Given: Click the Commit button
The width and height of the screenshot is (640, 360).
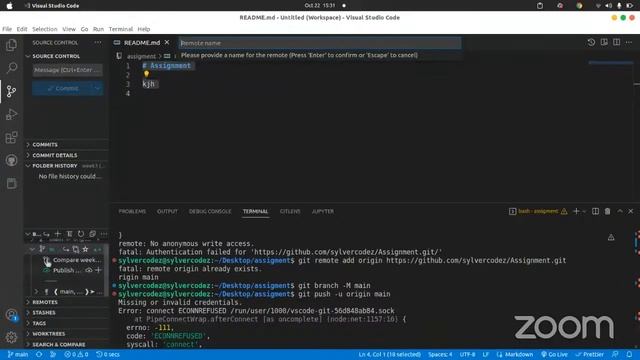Looking at the screenshot, I should [62, 88].
